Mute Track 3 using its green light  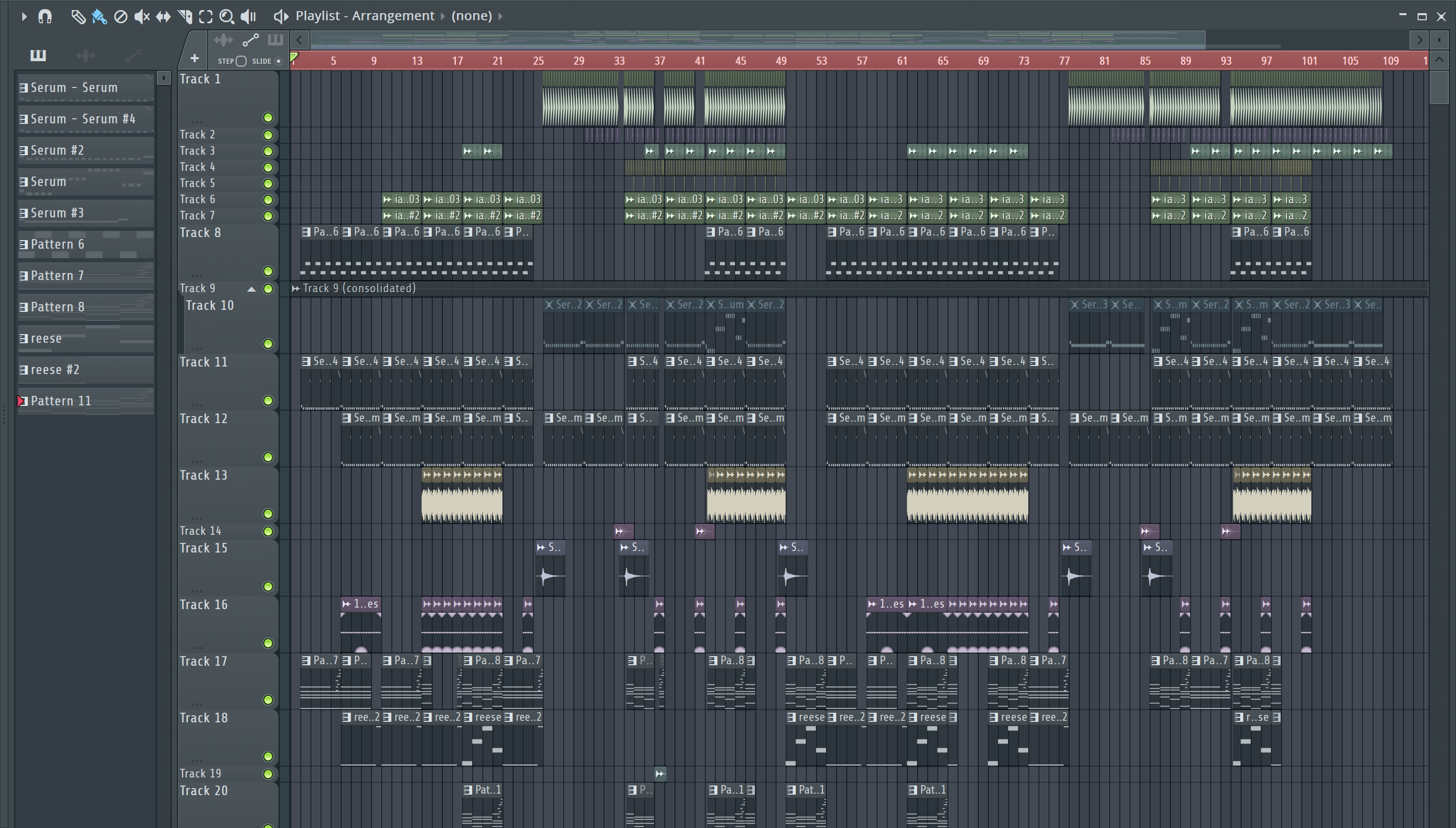coord(268,151)
